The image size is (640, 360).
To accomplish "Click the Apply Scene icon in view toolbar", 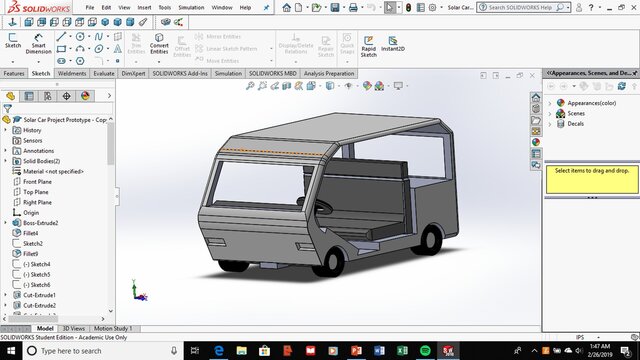I will (379, 86).
